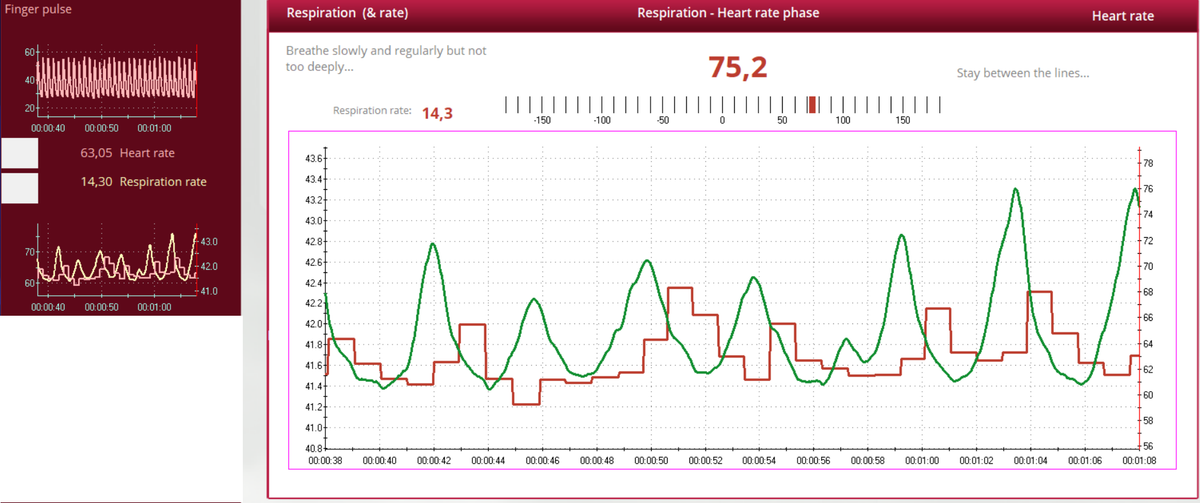Viewport: 1200px width, 503px height.
Task: Click the 14,30 respiration rate value
Action: (x=96, y=182)
